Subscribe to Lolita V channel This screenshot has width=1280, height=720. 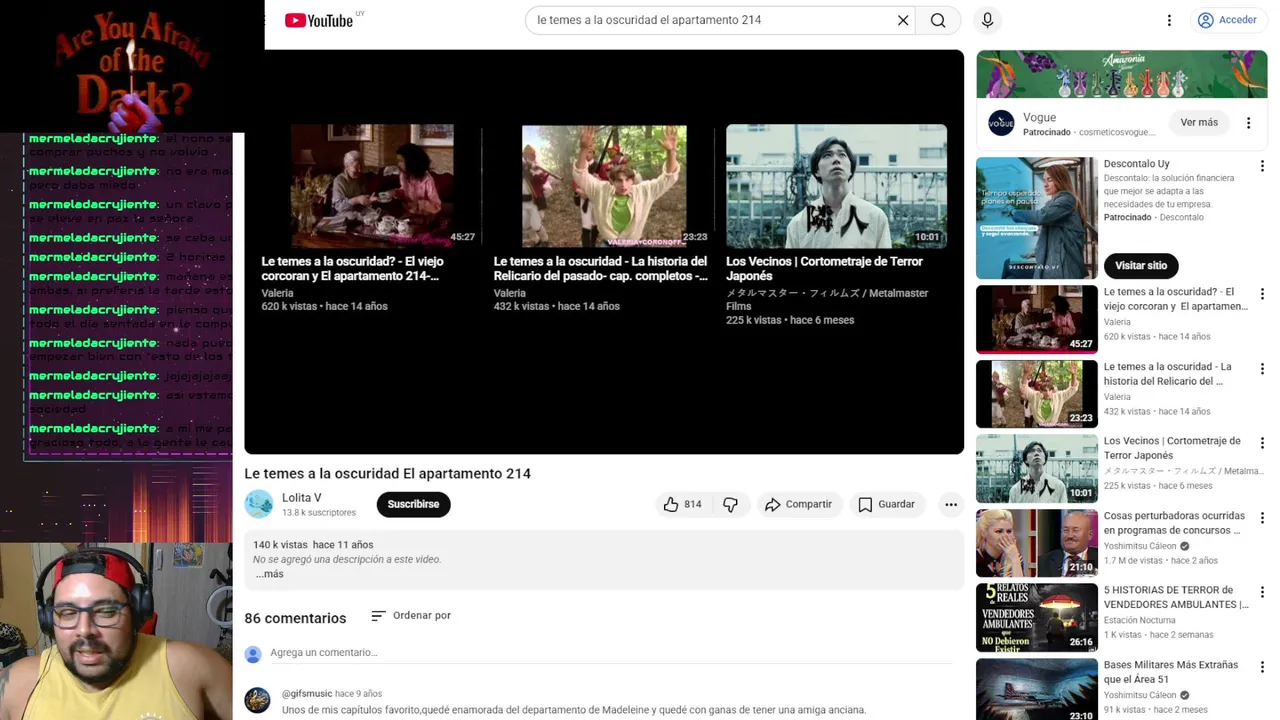[x=414, y=504]
